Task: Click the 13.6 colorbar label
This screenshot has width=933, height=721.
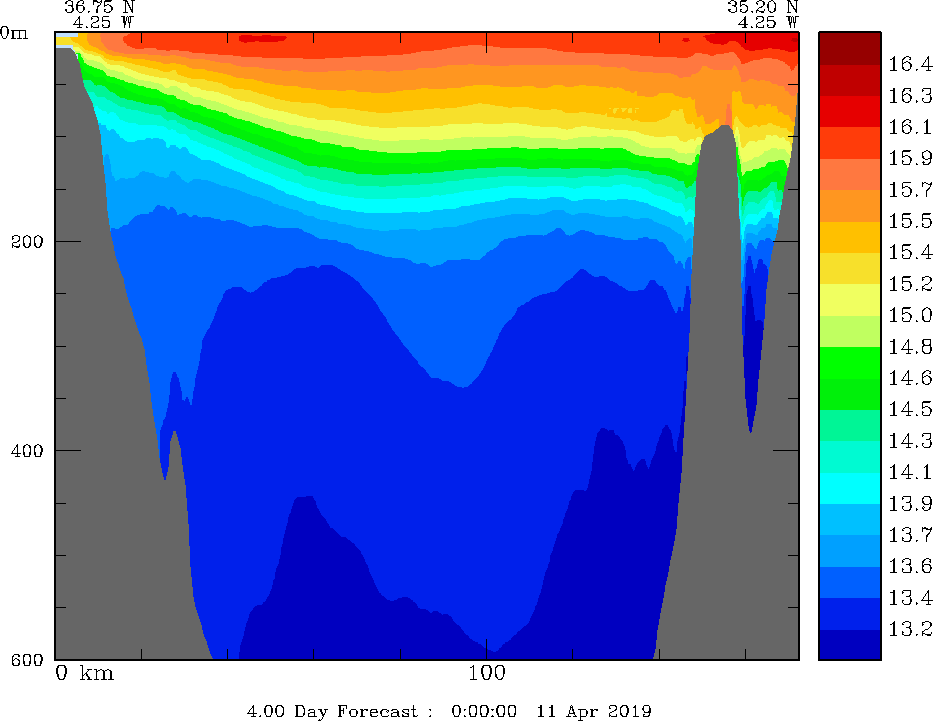Action: tap(910, 566)
